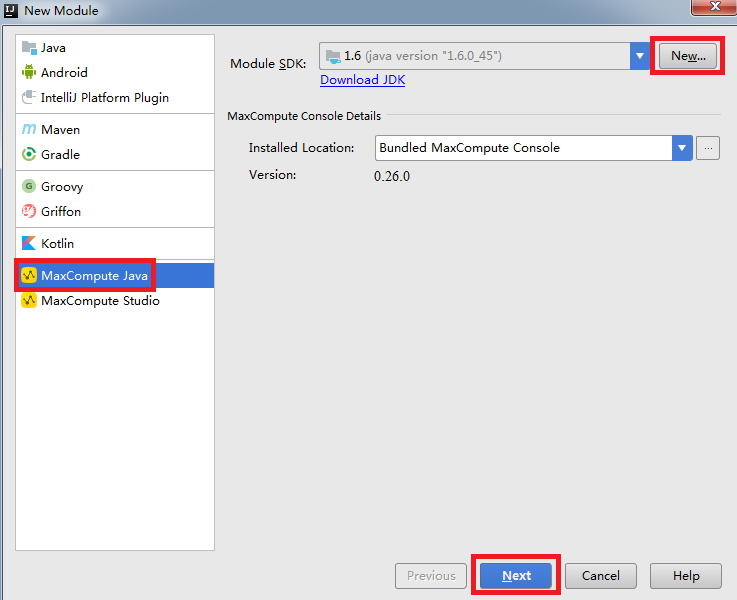Open the Module SDK dropdown arrow

click(640, 56)
